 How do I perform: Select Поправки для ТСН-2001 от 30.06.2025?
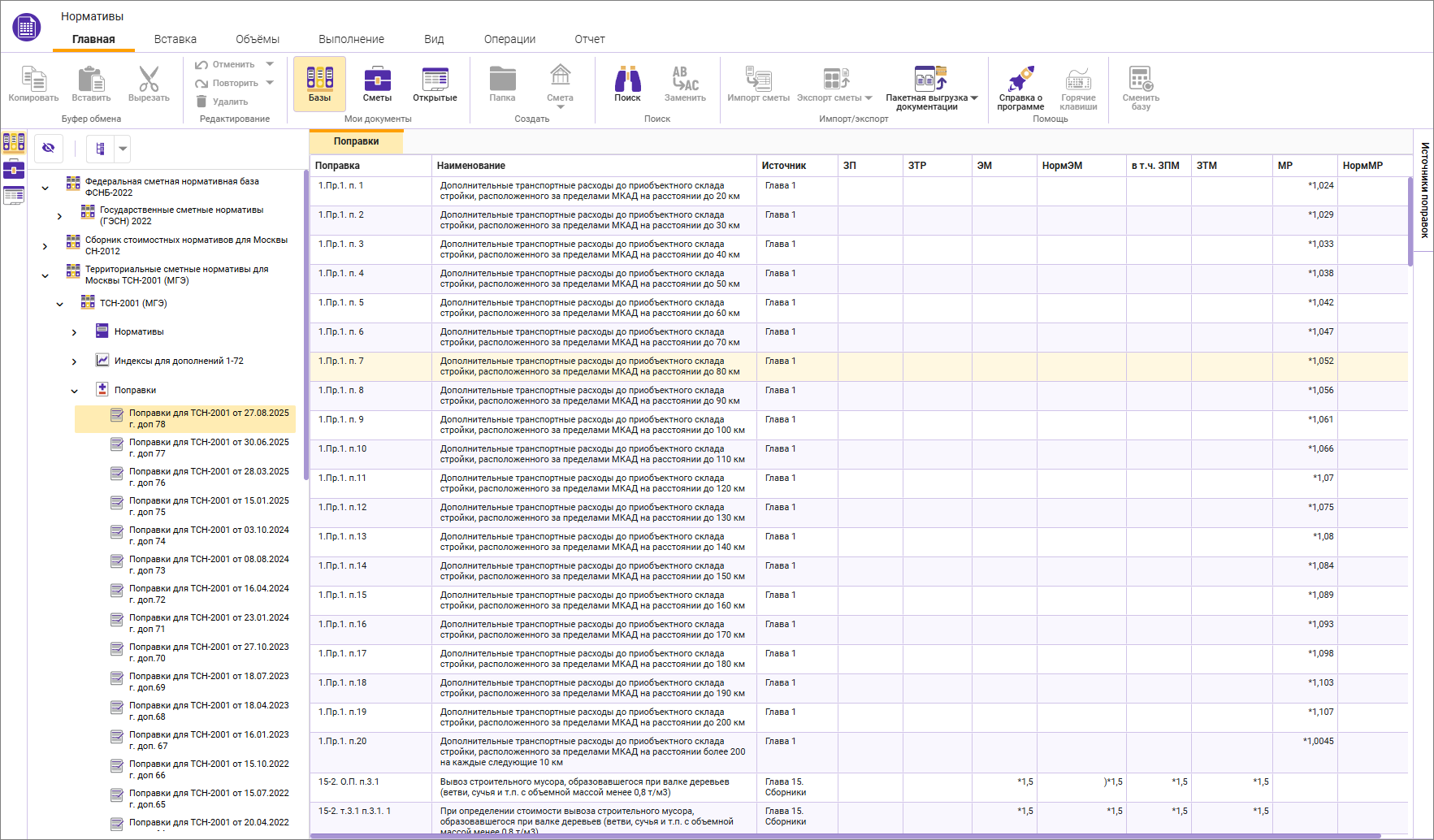(x=208, y=448)
